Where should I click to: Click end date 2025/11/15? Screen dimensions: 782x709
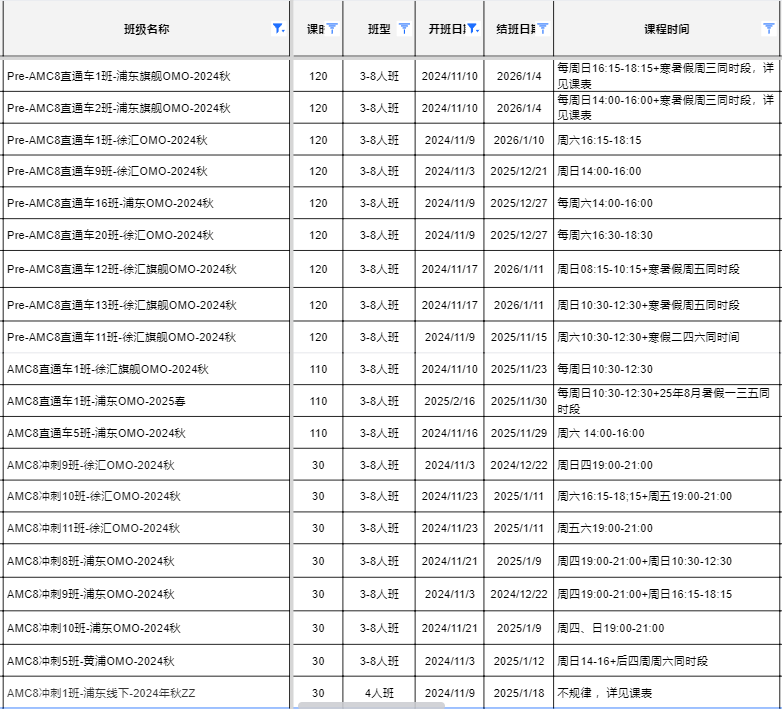pyautogui.click(x=519, y=337)
